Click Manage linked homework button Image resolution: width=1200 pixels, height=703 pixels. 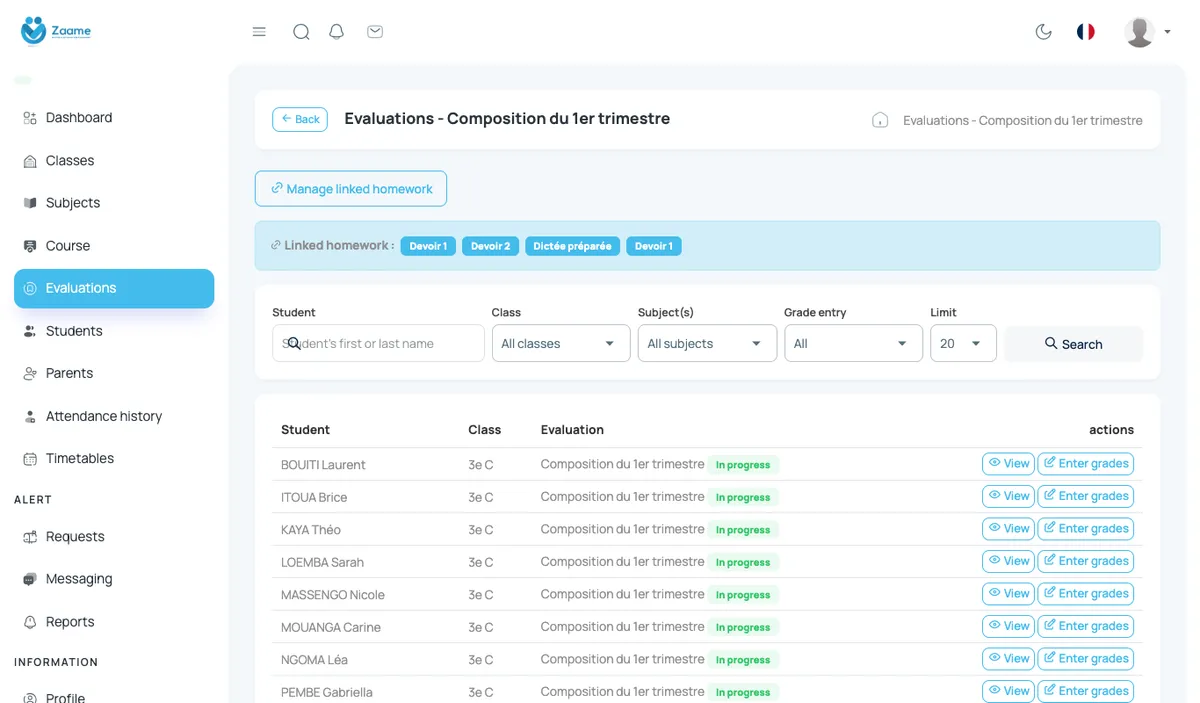(351, 189)
